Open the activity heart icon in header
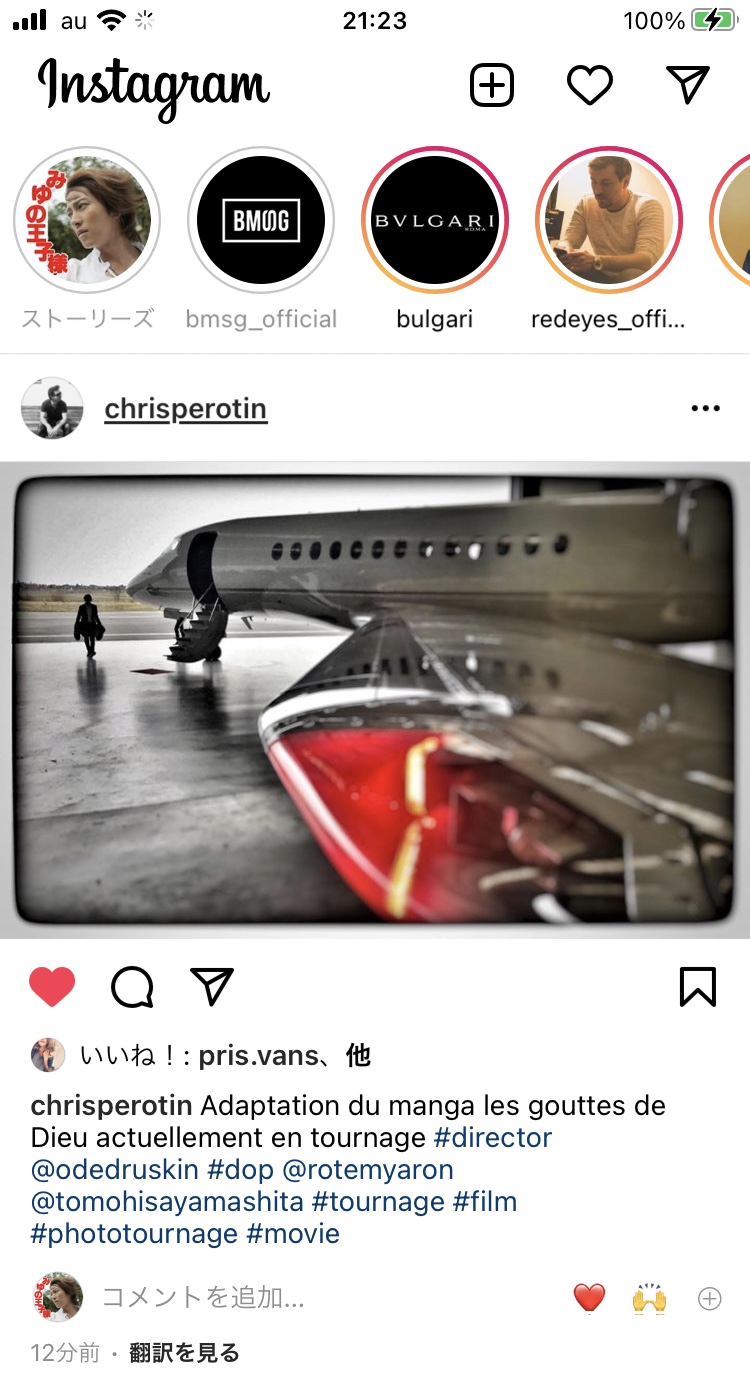The height and width of the screenshot is (1381, 750). pos(590,86)
